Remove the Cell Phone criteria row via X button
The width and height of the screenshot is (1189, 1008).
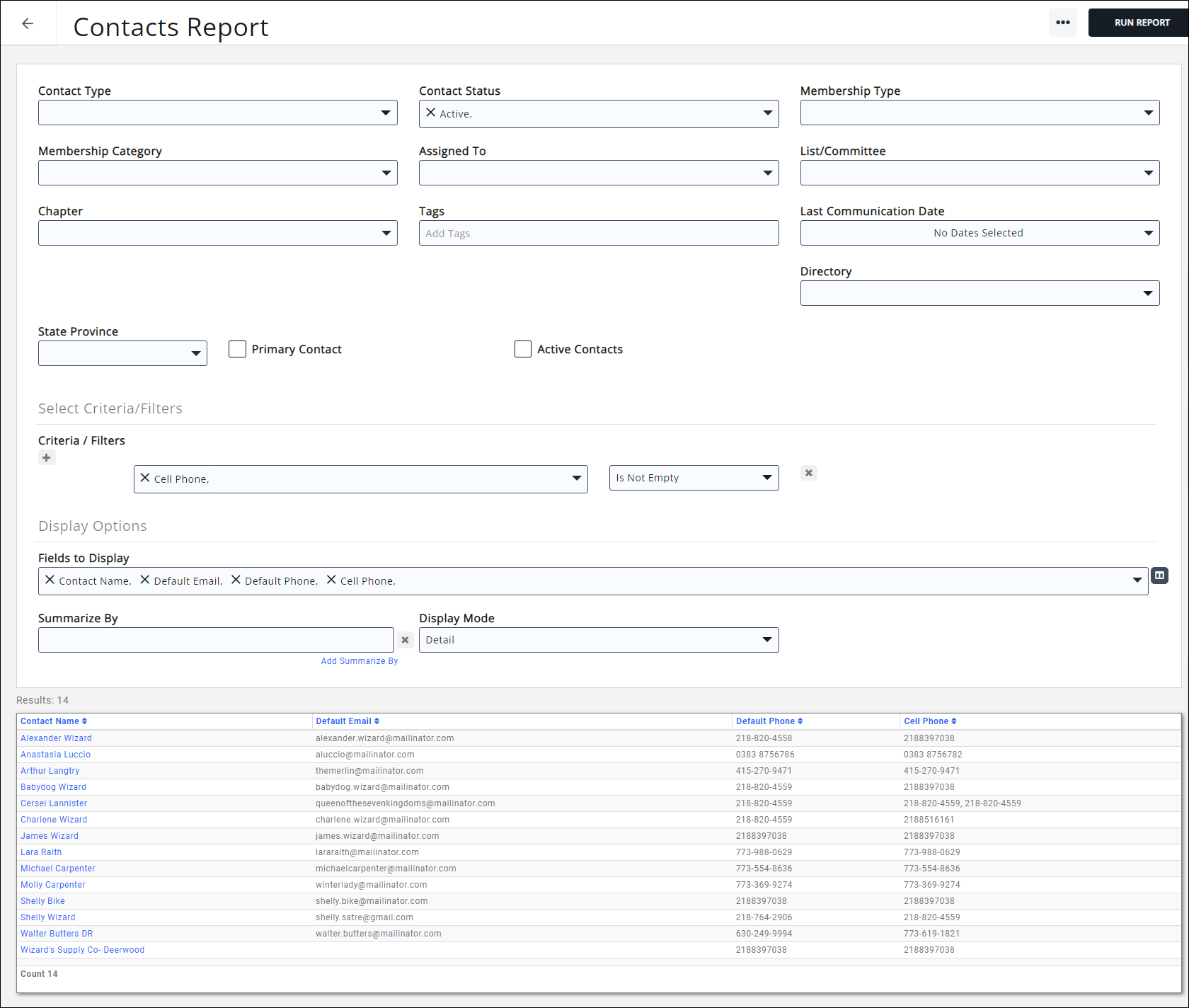[808, 473]
